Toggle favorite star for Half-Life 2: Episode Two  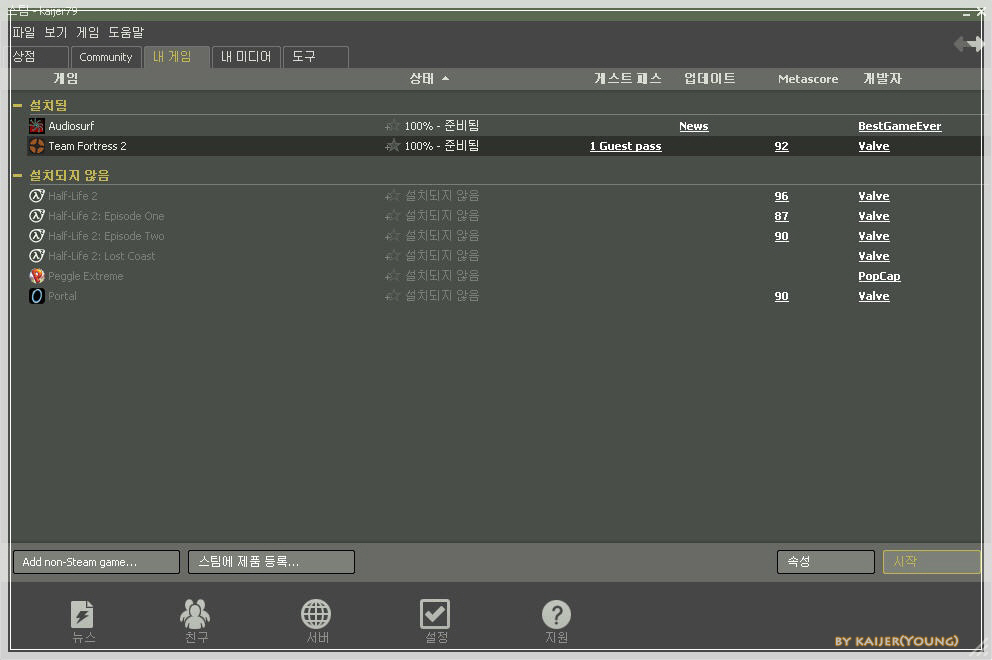click(392, 236)
